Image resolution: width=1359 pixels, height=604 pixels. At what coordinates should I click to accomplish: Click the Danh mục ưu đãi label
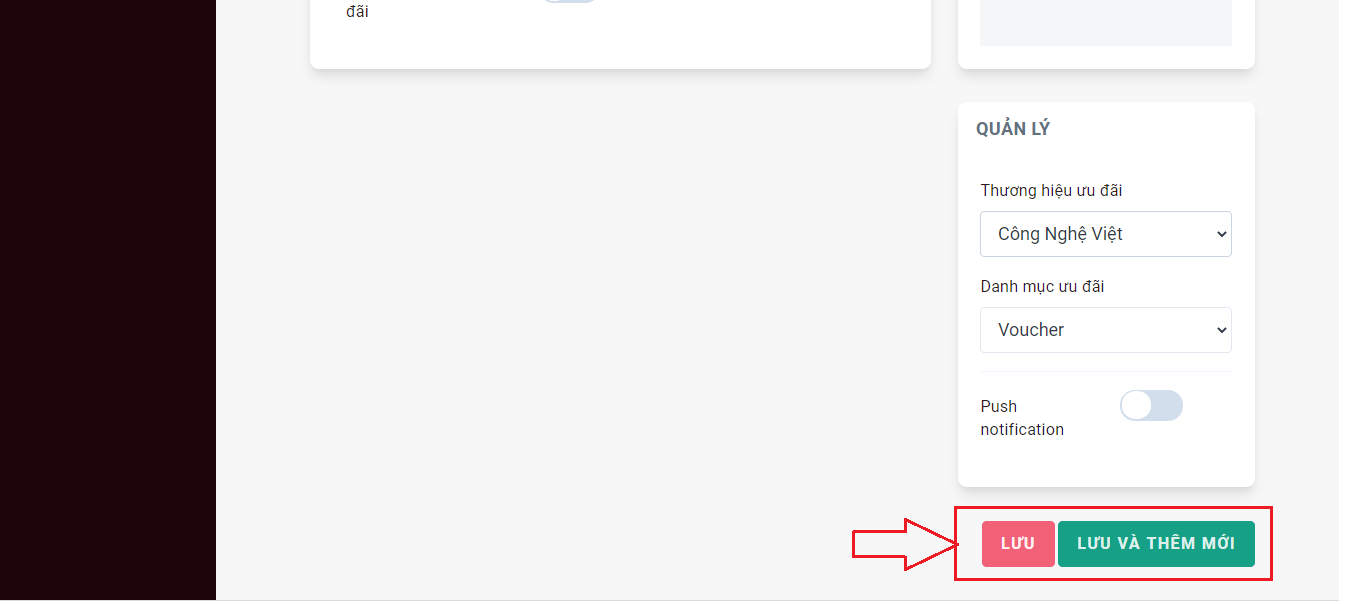(x=1042, y=286)
